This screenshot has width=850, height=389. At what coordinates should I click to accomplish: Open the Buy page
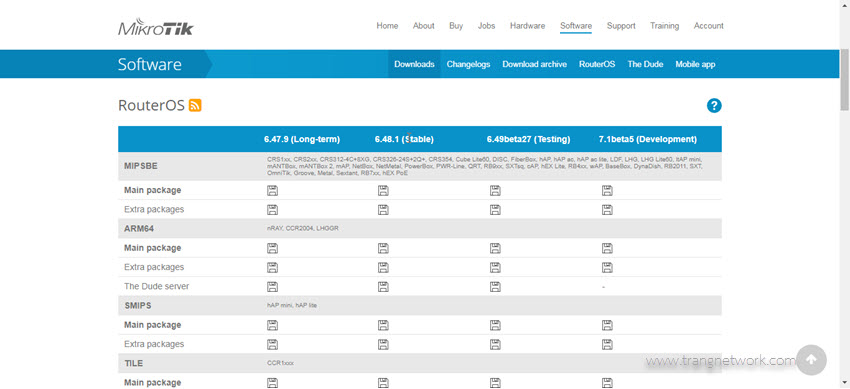coord(456,25)
